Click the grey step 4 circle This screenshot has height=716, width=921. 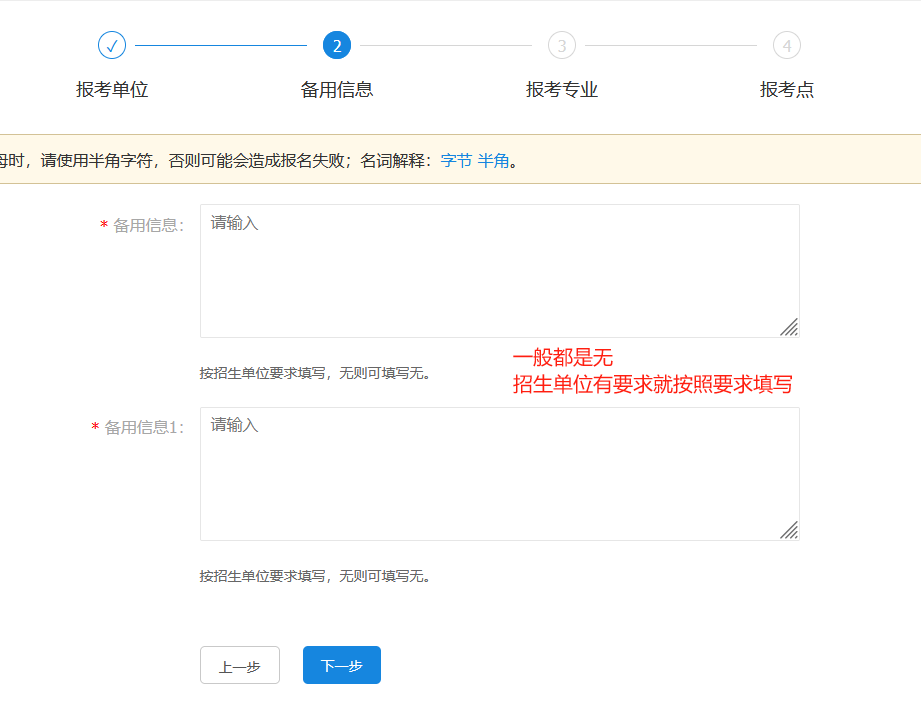[787, 45]
